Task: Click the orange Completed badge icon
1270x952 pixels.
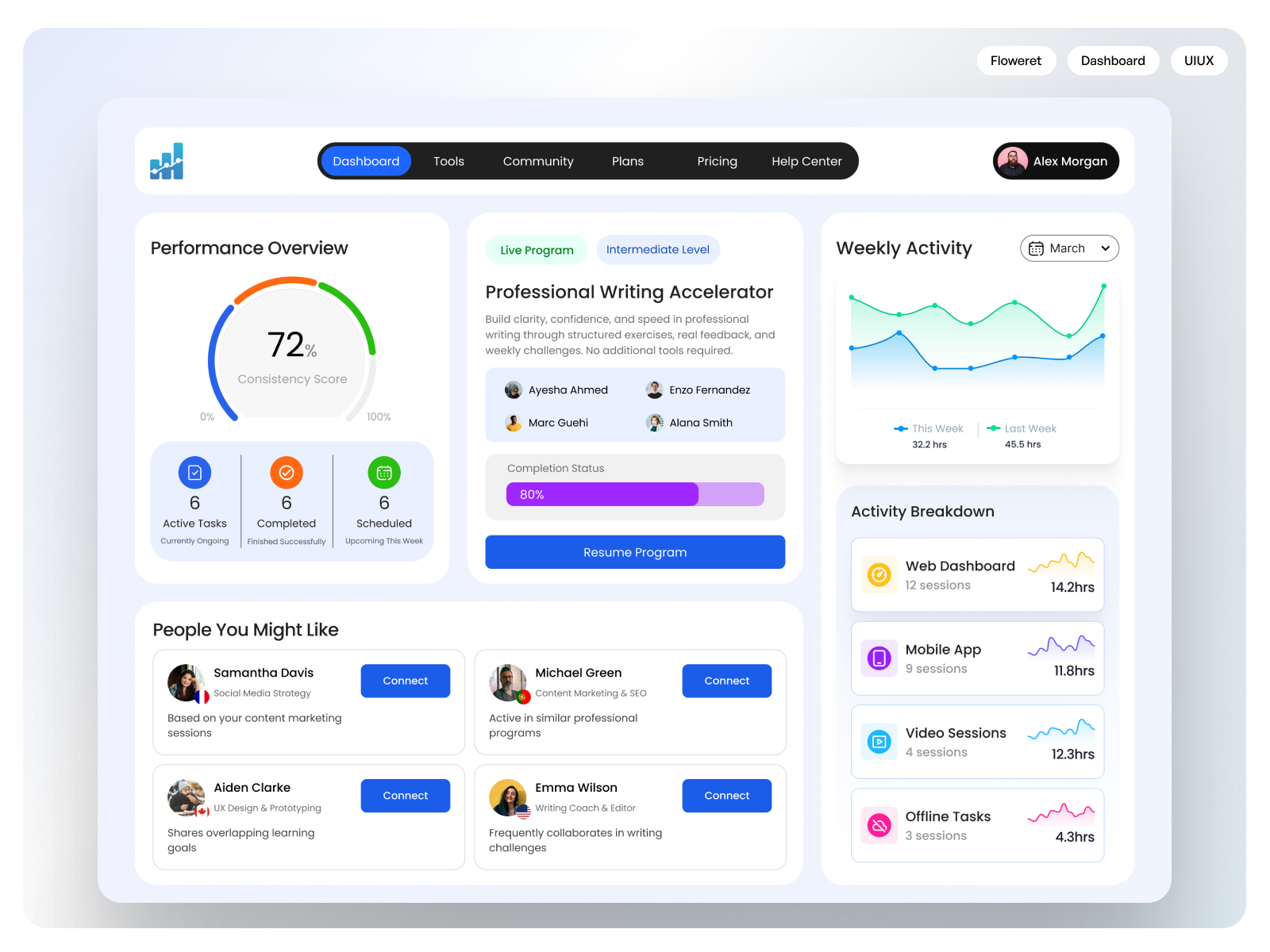Action: tap(286, 473)
